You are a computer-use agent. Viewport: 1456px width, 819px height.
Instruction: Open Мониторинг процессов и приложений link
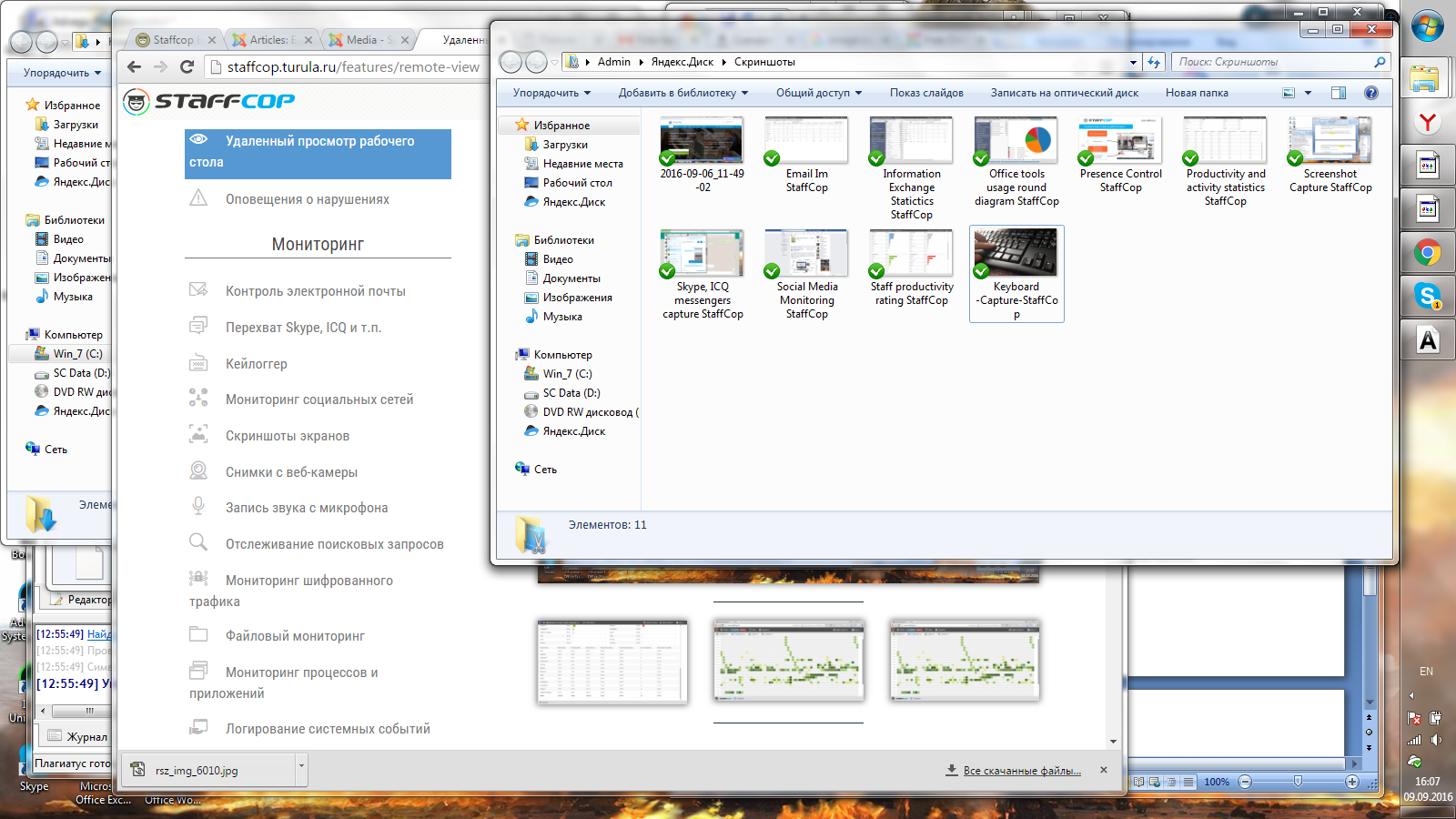coord(284,682)
